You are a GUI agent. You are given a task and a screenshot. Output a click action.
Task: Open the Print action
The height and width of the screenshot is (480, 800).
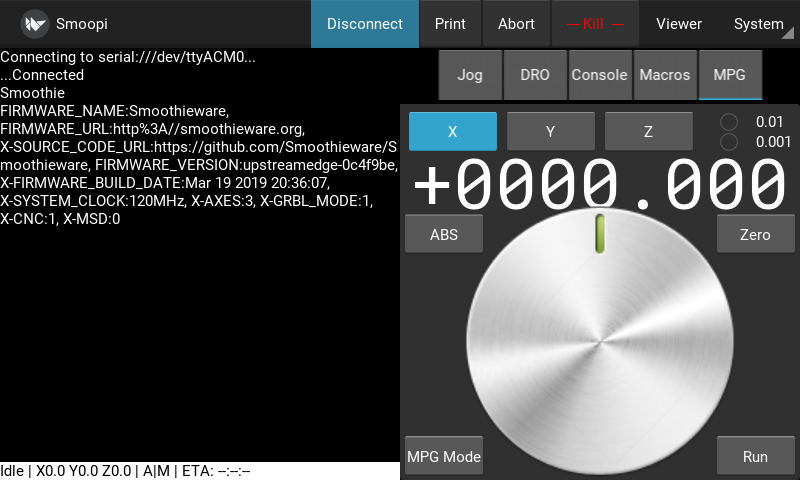pos(450,24)
